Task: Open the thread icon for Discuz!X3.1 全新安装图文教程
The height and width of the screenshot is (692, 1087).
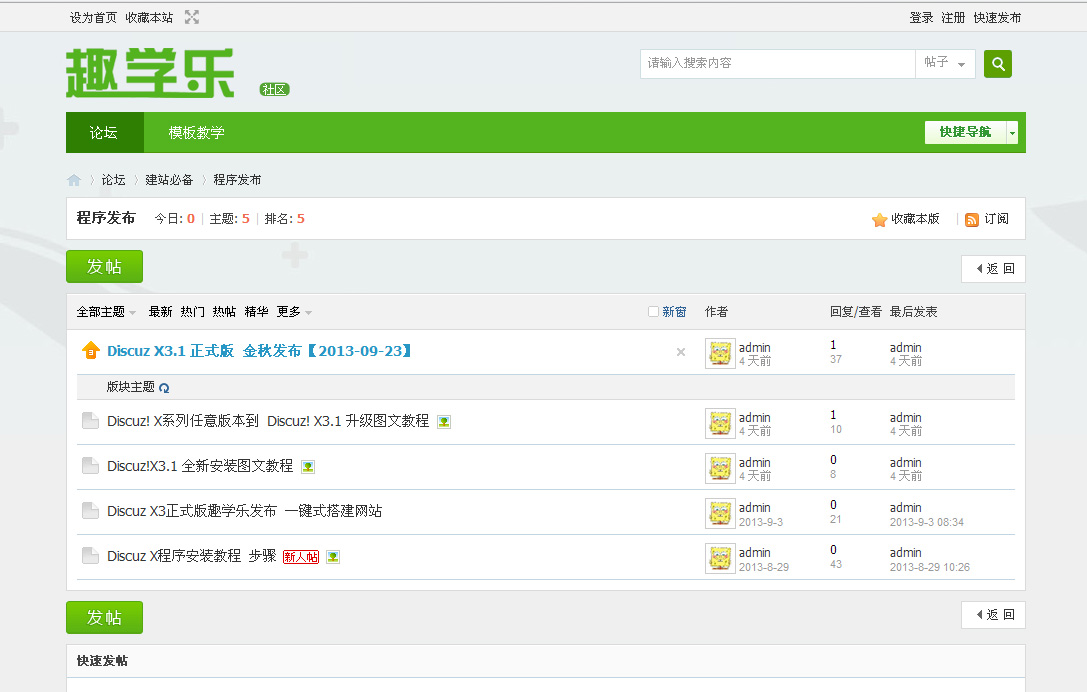Action: (90, 466)
